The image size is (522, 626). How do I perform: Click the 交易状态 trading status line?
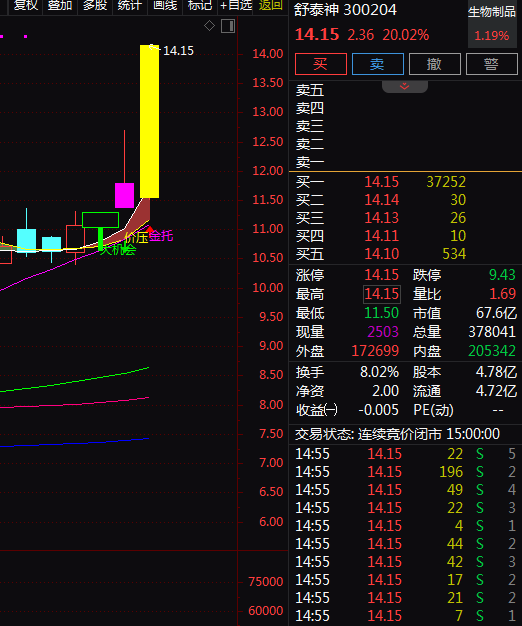(x=397, y=434)
